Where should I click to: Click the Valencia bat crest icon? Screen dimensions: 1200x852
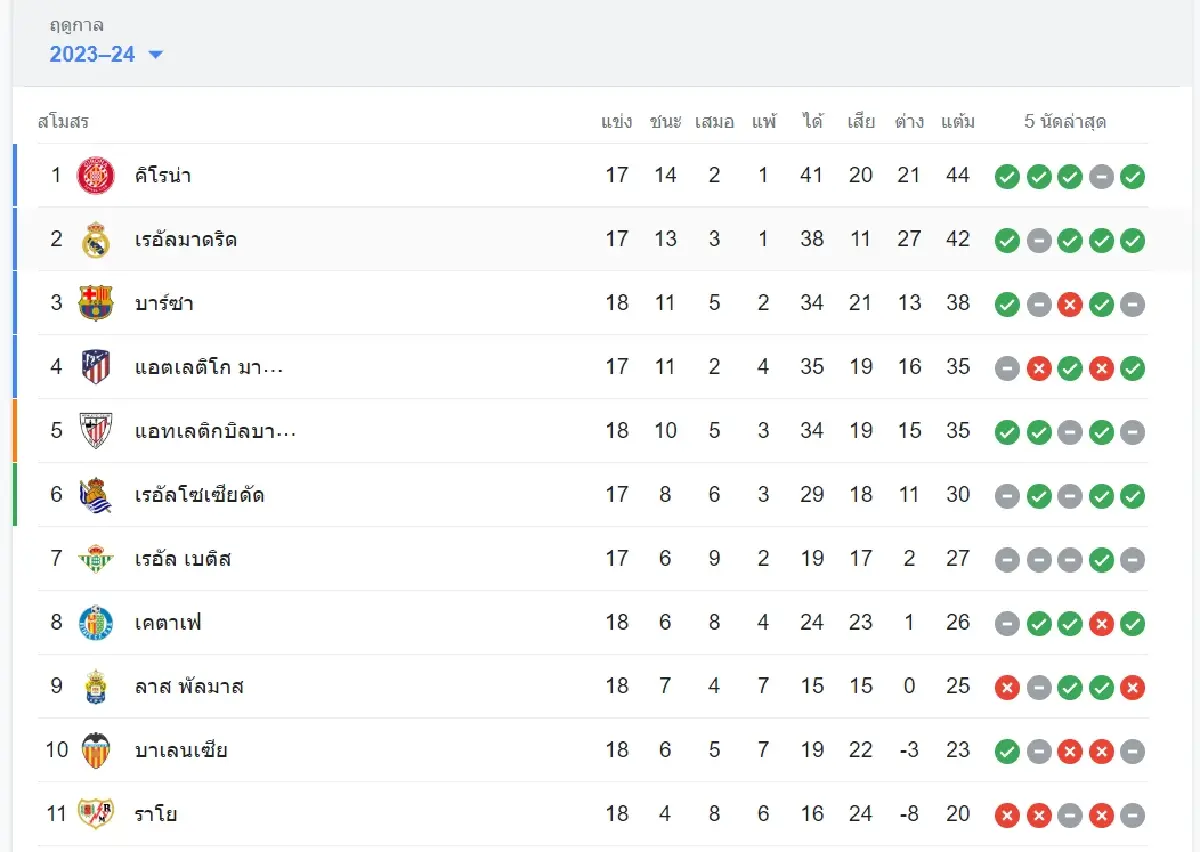click(96, 751)
